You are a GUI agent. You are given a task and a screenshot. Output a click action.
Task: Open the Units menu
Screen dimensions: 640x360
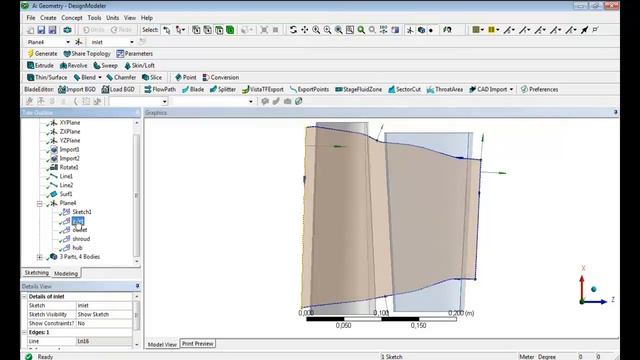(113, 18)
